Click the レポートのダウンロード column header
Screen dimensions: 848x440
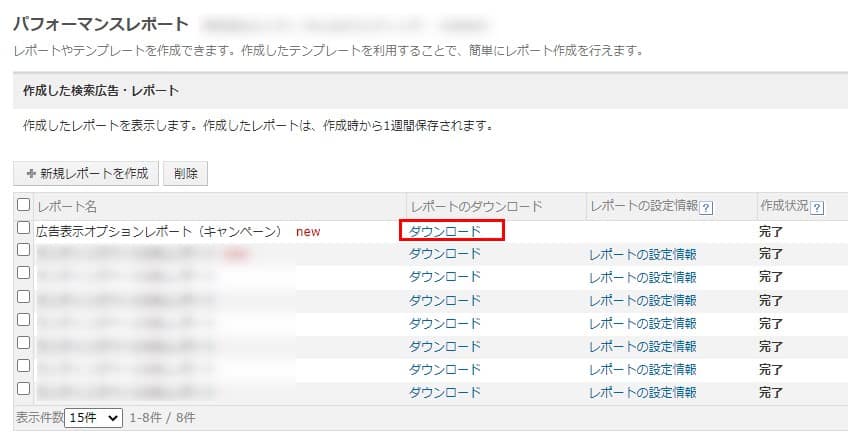[x=476, y=206]
